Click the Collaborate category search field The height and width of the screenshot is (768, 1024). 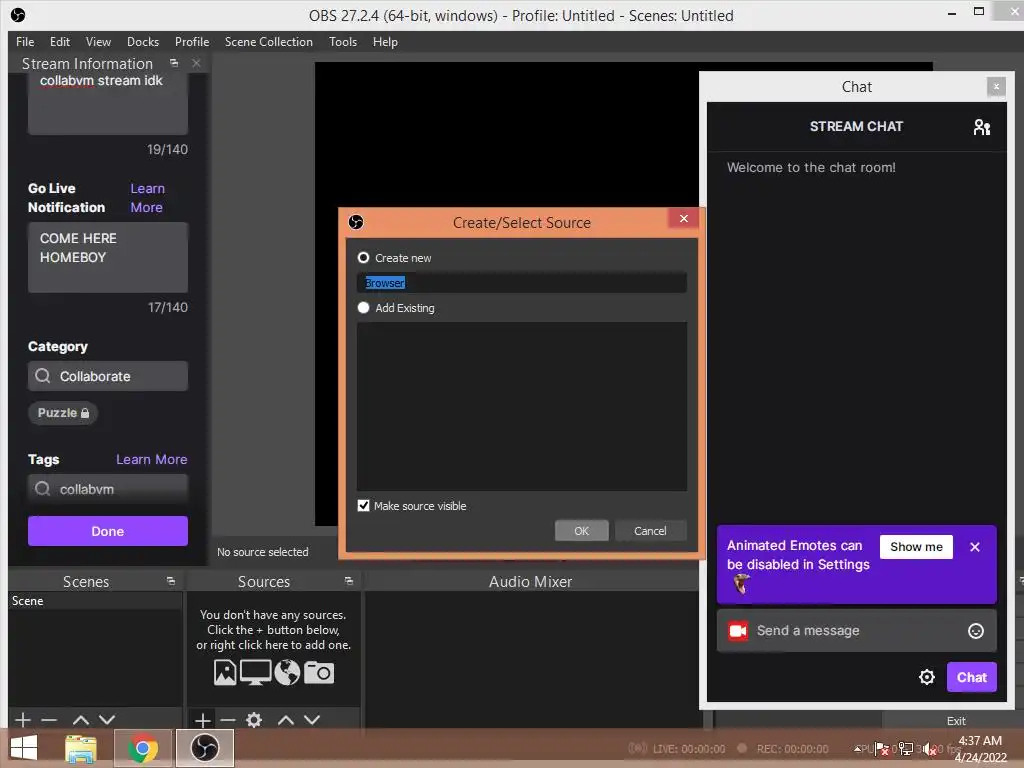[108, 376]
